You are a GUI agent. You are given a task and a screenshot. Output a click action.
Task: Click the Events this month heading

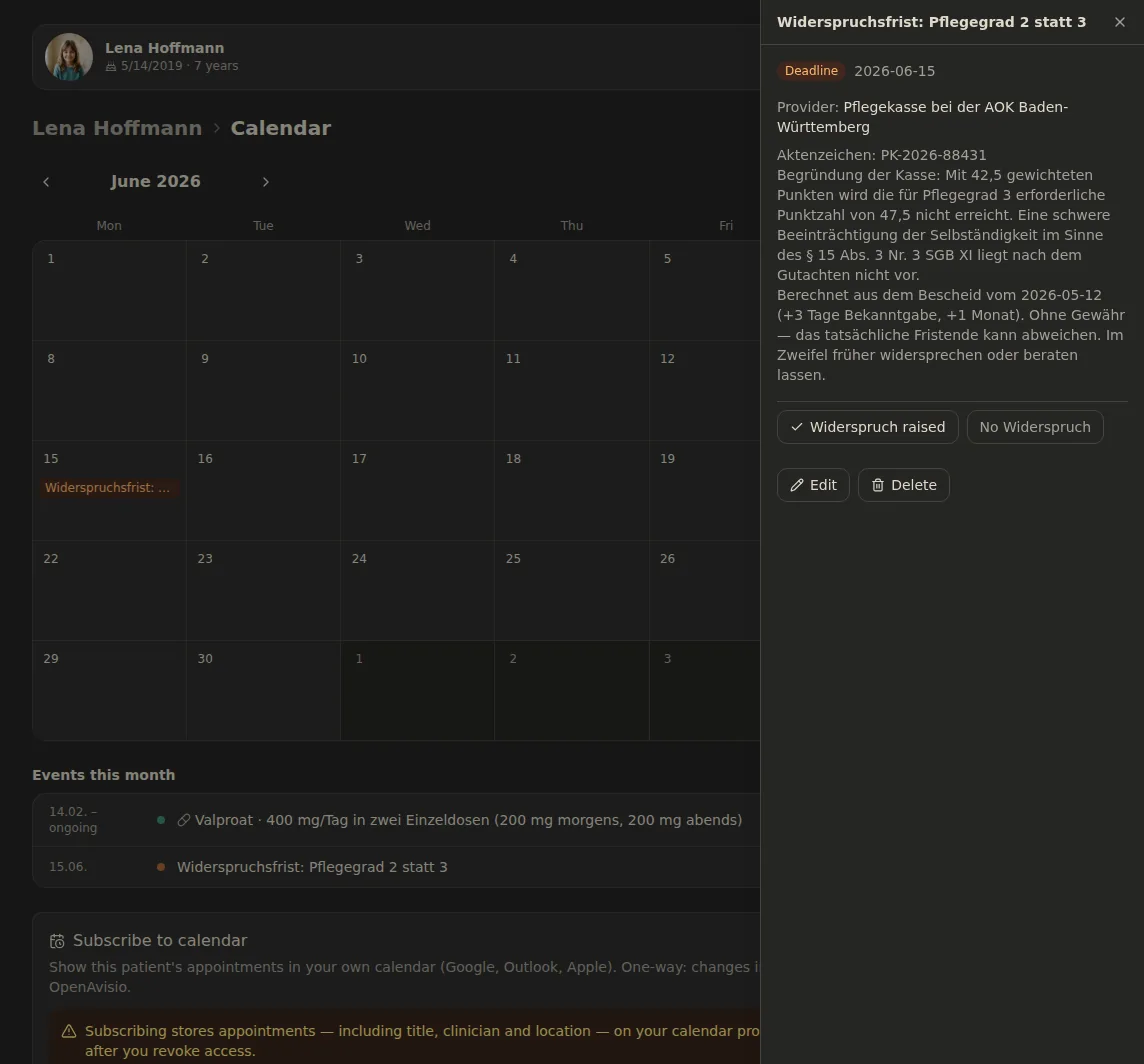point(104,775)
